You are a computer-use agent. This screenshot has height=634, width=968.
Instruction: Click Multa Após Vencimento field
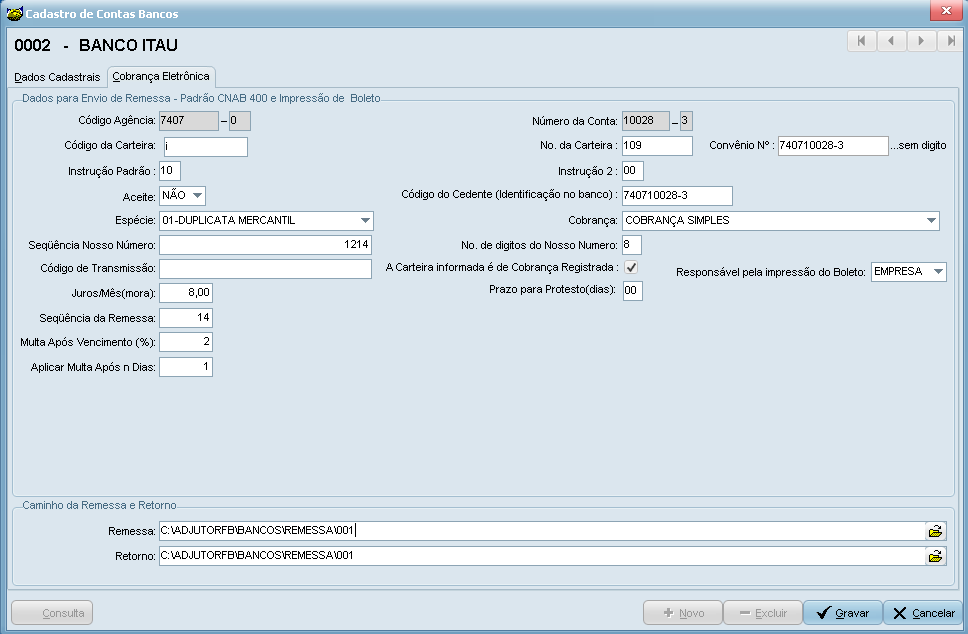point(186,342)
